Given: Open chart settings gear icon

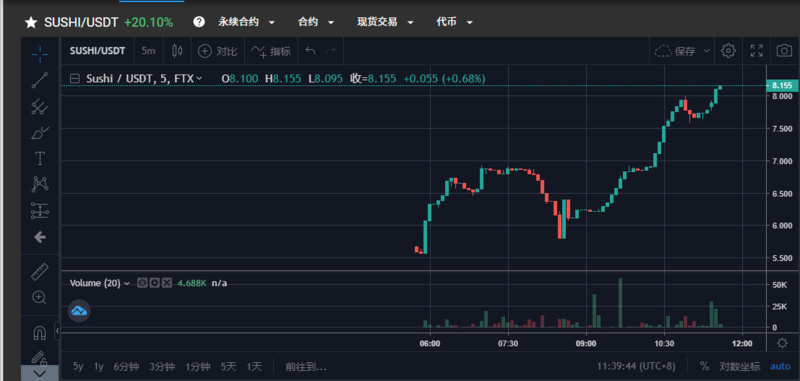Looking at the screenshot, I should tap(728, 50).
